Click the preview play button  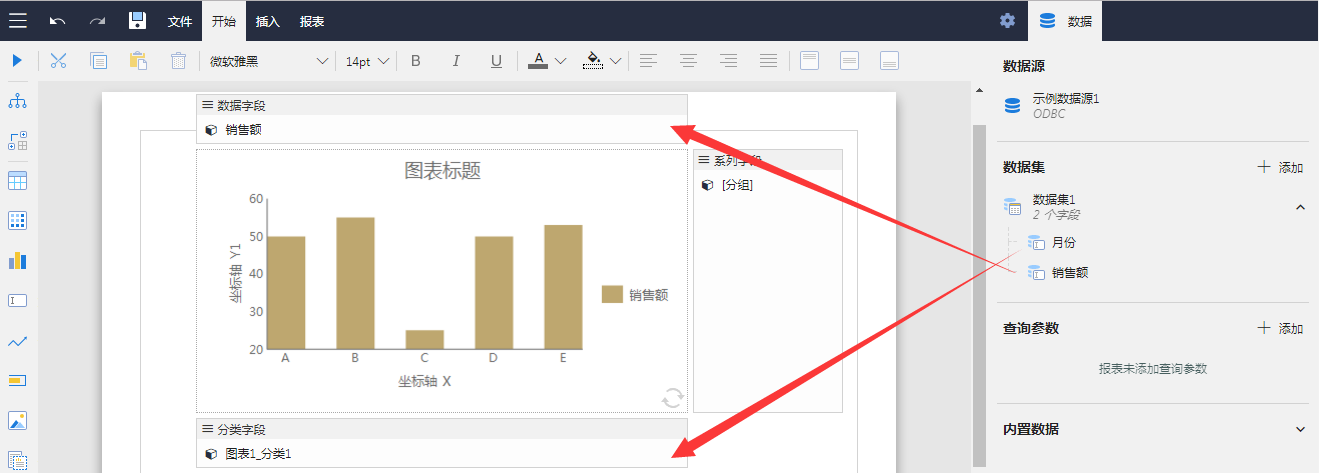pos(17,61)
